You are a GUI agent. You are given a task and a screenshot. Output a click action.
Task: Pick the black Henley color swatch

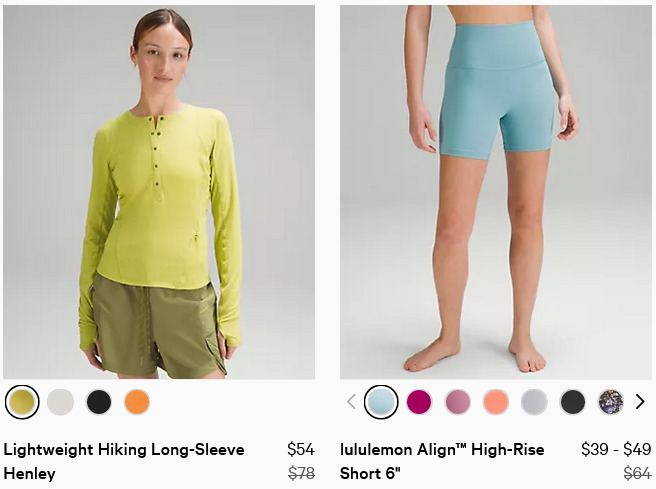point(99,402)
